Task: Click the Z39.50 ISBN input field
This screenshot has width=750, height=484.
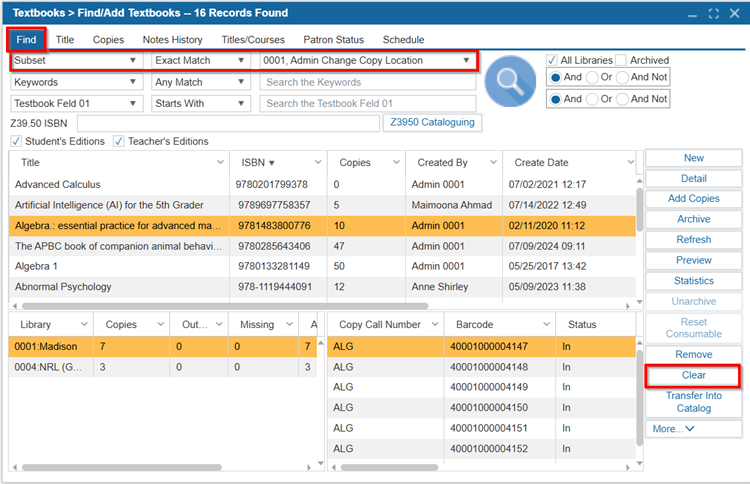Action: coord(228,123)
